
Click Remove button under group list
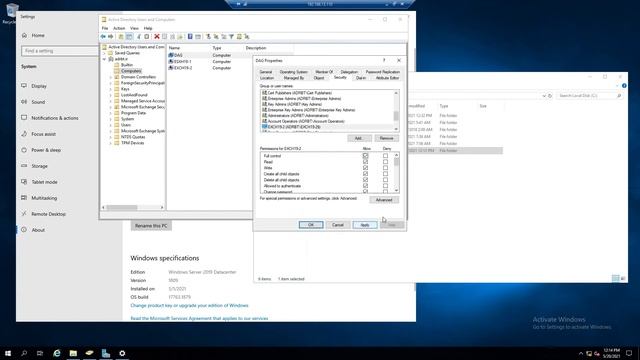[386, 138]
